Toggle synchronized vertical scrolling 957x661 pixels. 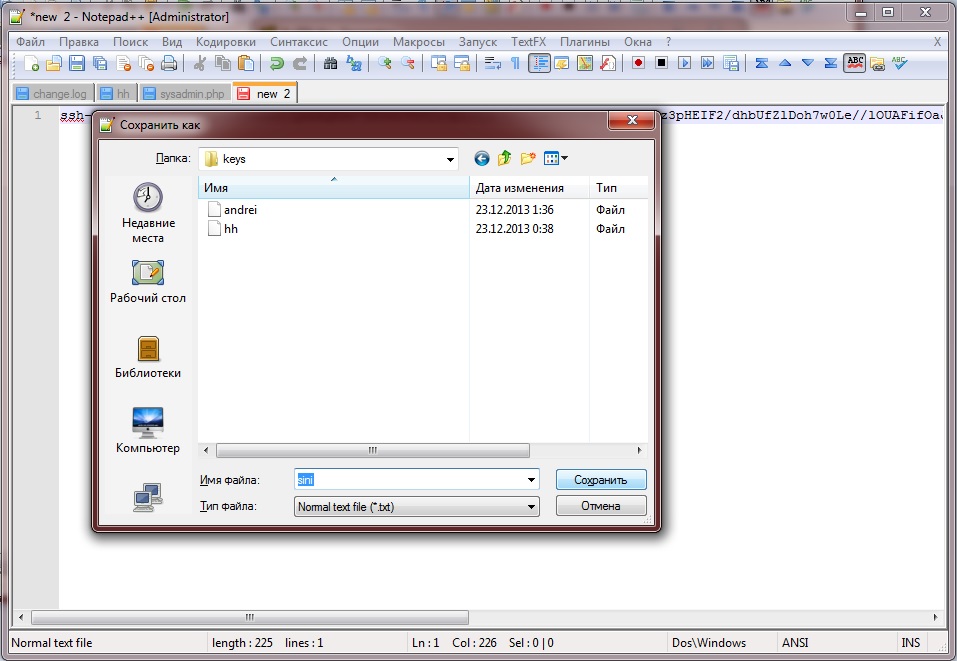[438, 63]
